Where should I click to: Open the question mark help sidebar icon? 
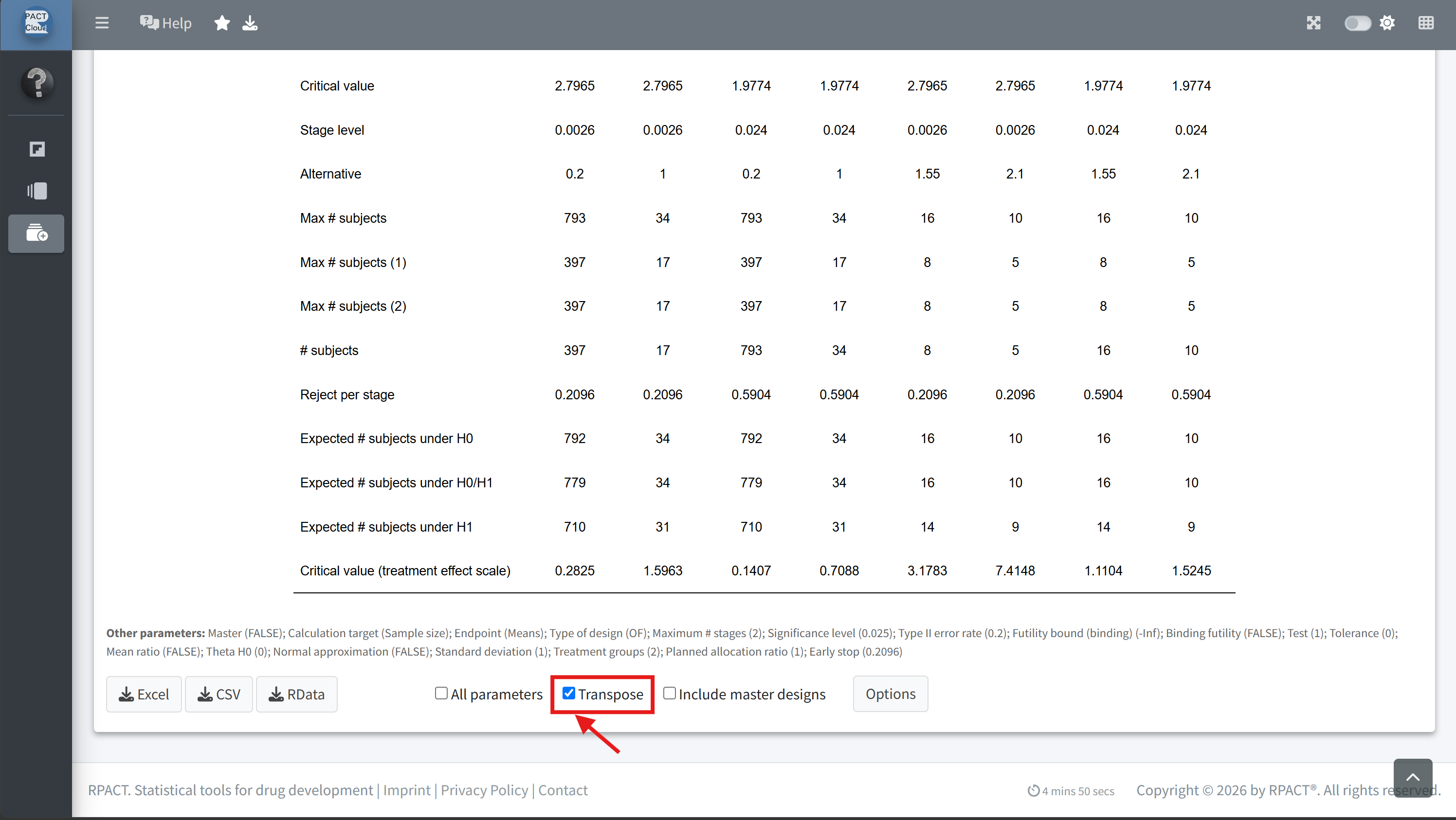pos(37,83)
